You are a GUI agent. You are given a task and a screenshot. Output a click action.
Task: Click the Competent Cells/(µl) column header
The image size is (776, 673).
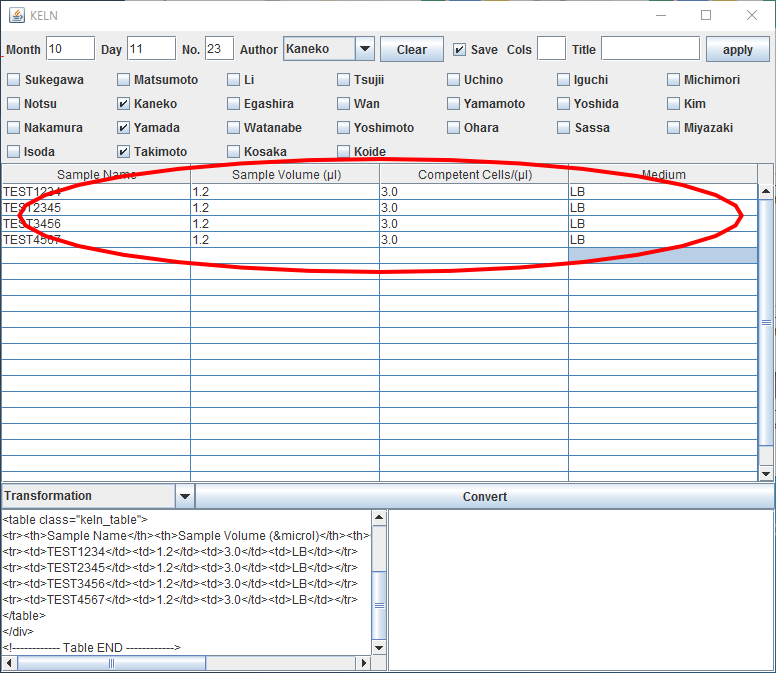pyautogui.click(x=474, y=174)
